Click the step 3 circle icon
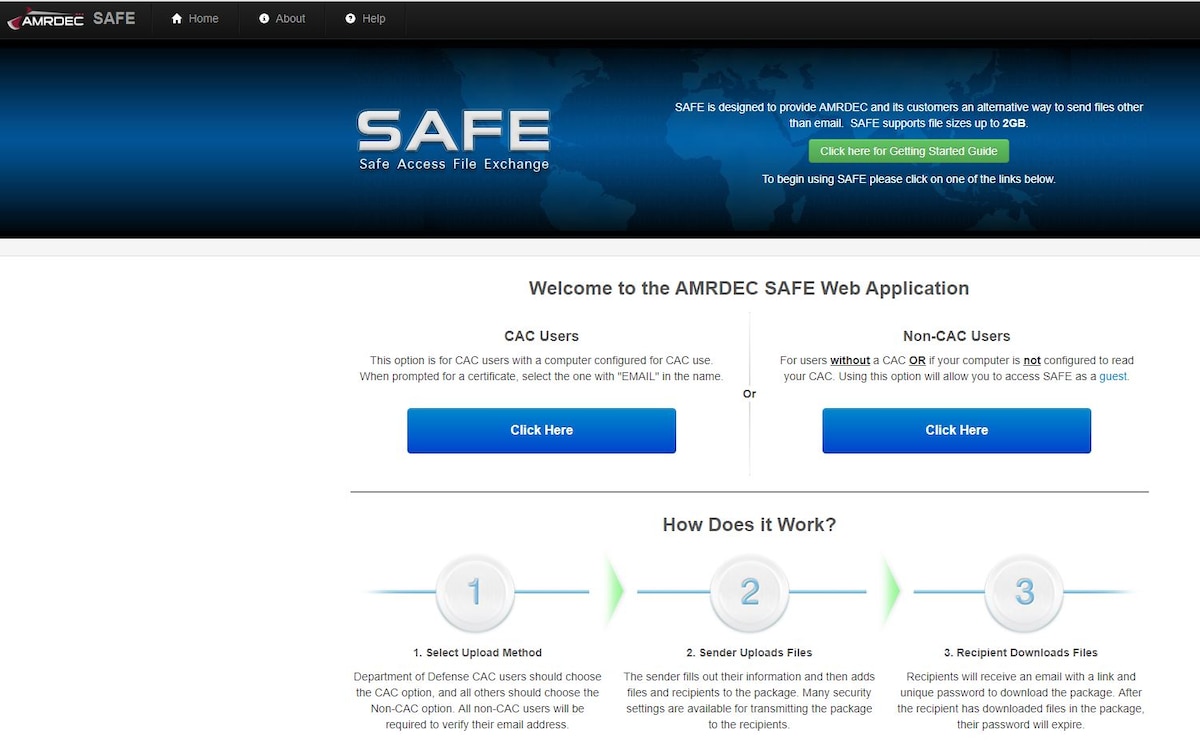This screenshot has width=1200, height=746. [x=1024, y=593]
